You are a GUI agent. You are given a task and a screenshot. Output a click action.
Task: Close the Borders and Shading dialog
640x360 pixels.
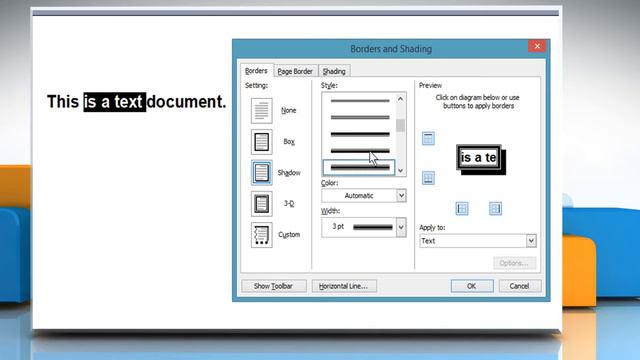[x=537, y=46]
